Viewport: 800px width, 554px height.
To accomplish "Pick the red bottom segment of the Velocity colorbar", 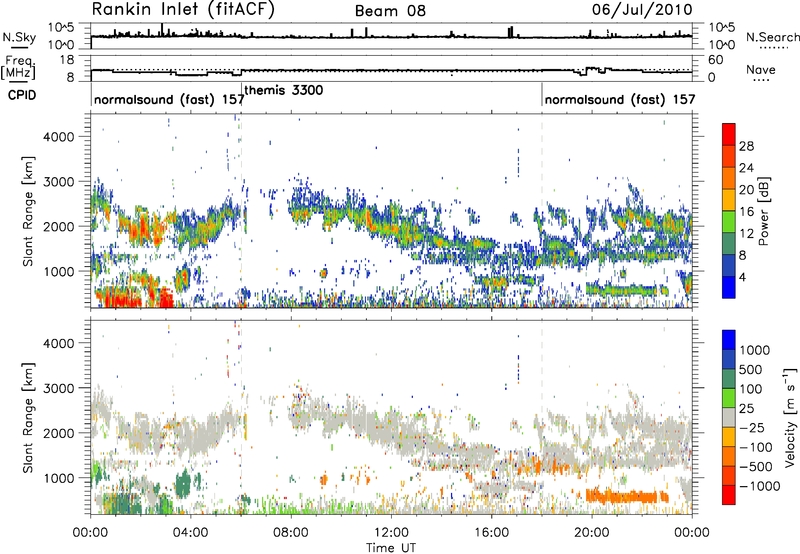I will click(729, 495).
